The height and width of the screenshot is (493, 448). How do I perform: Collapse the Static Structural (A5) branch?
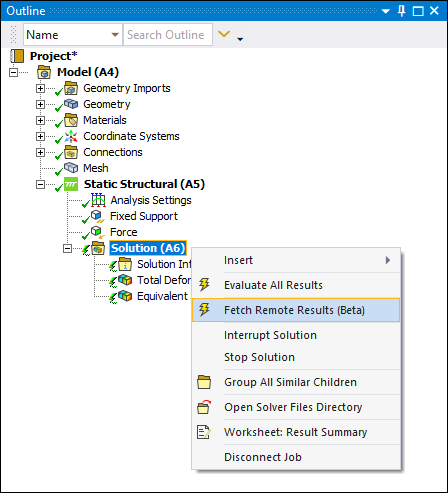pos(40,184)
